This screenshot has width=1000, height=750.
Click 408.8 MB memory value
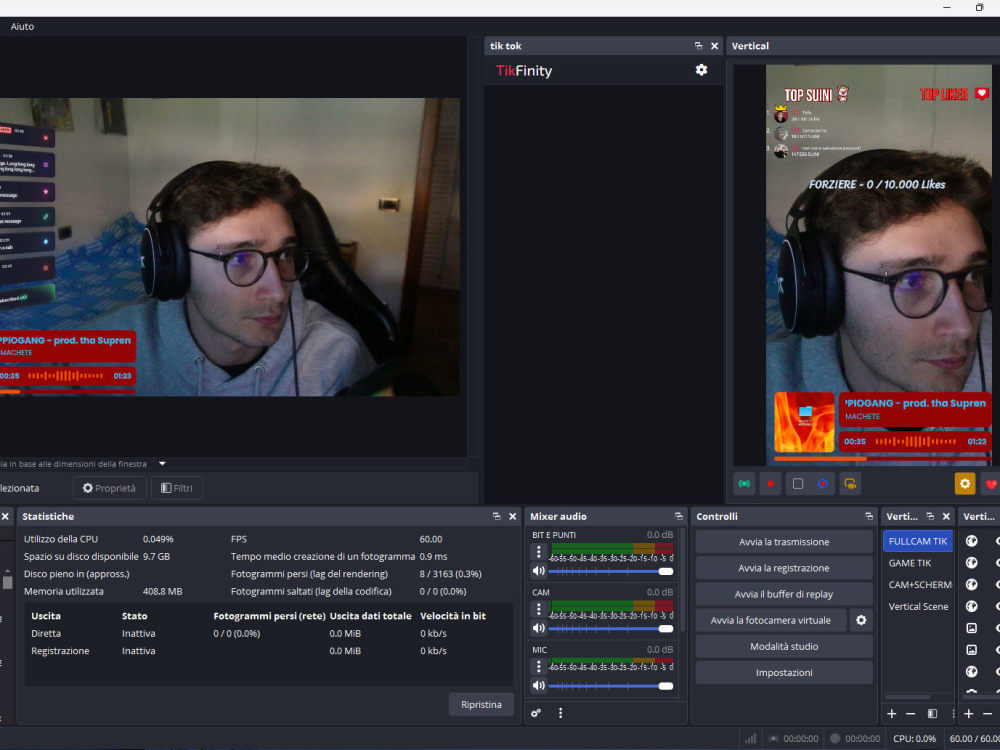163,592
